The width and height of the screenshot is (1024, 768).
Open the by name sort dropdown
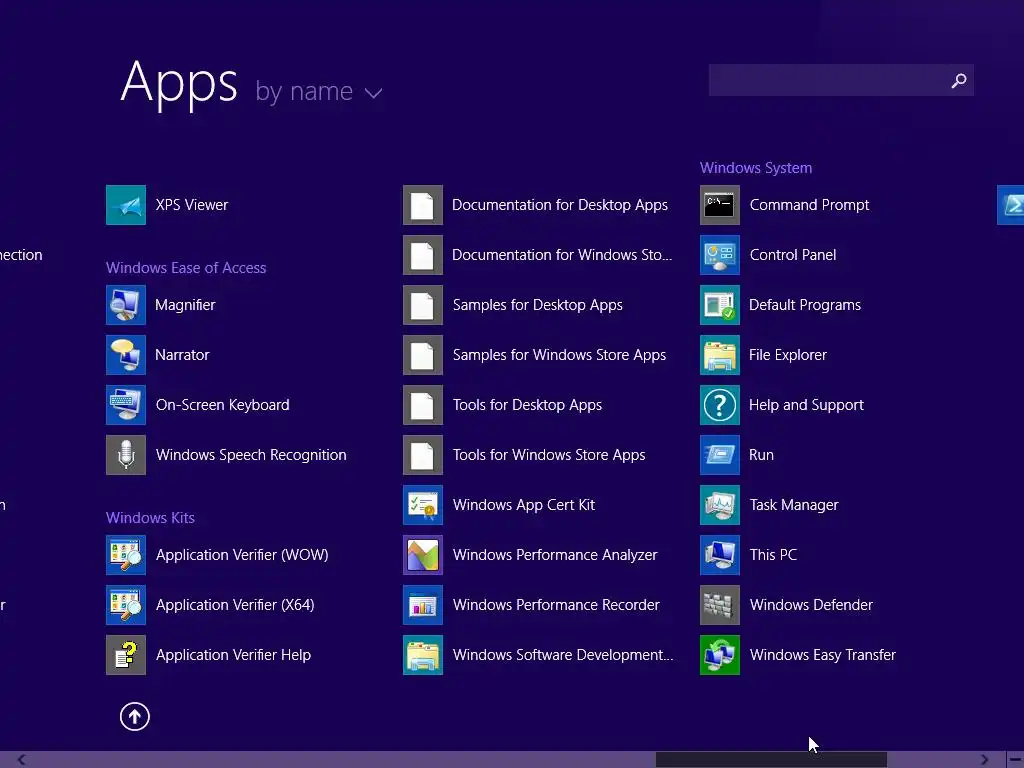tap(319, 91)
